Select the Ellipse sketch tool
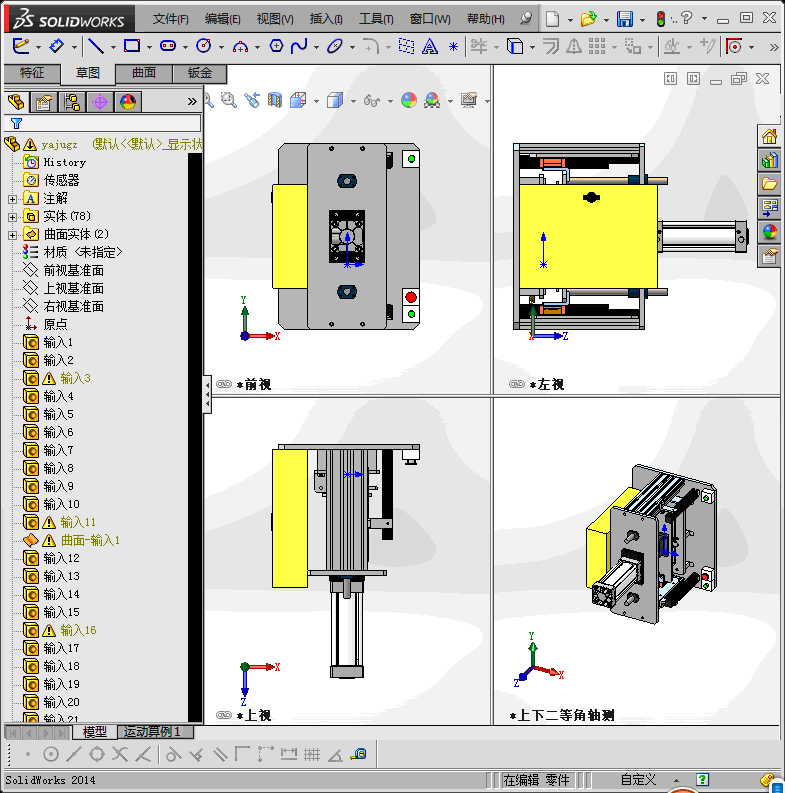This screenshot has height=793, width=785. pos(335,47)
